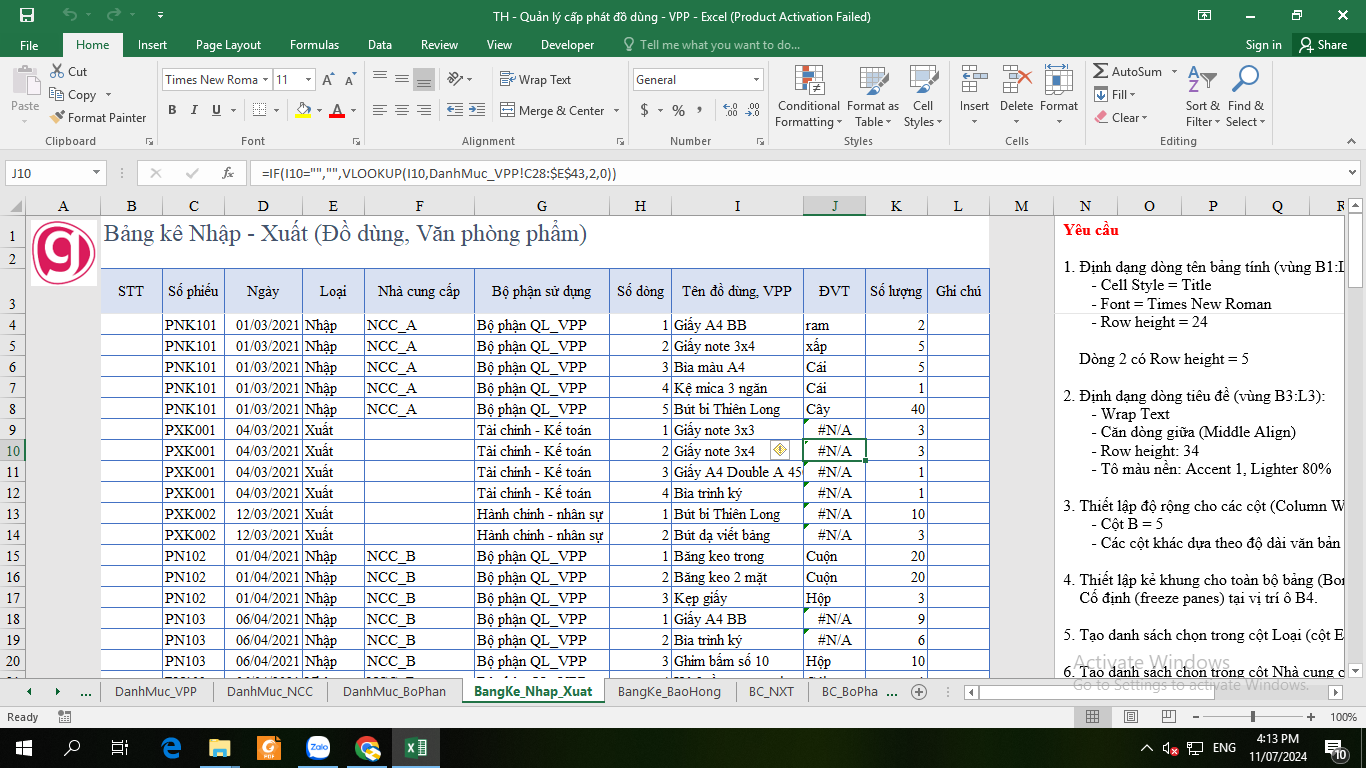Image resolution: width=1366 pixels, height=768 pixels.
Task: Click the Paste clipboard icon
Action: pos(25,82)
